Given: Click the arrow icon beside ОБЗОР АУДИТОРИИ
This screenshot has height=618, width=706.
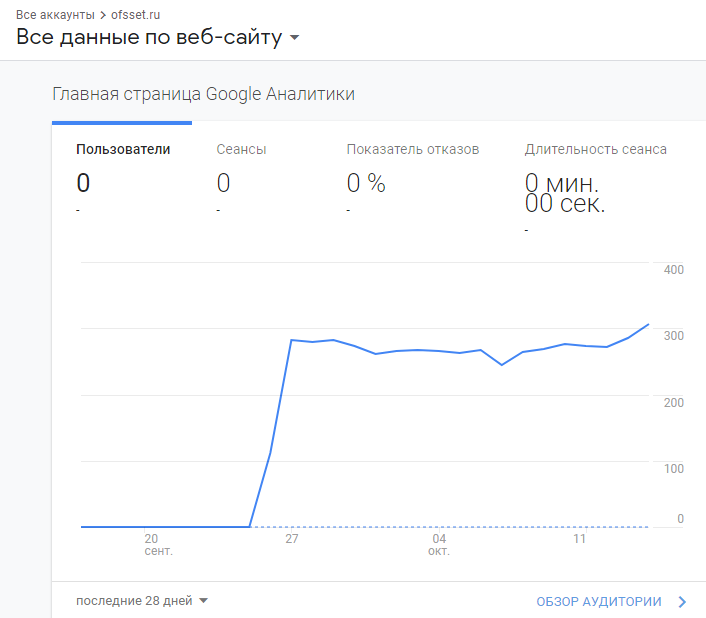Looking at the screenshot, I should [x=682, y=602].
